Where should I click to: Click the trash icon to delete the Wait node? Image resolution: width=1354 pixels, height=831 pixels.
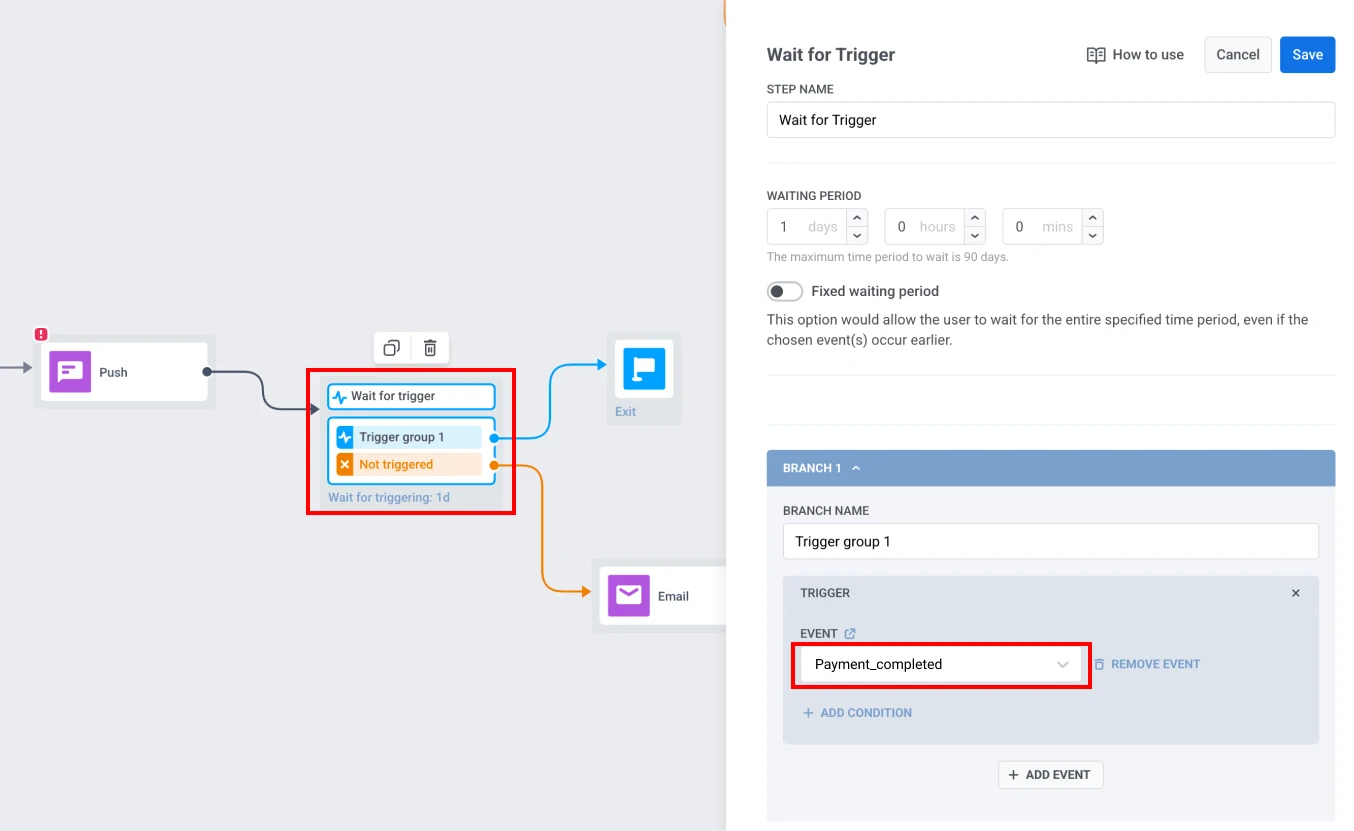[430, 348]
